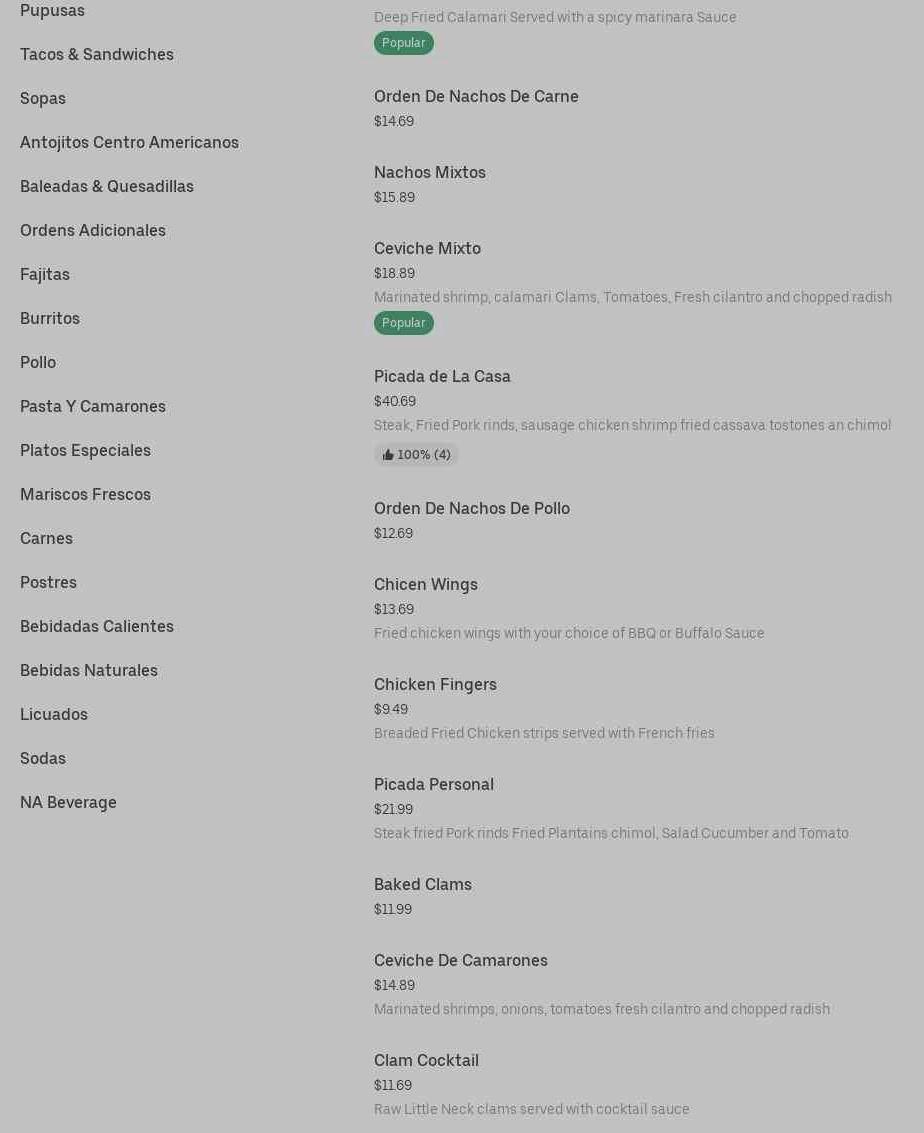Click the Popular badge under Ceviche Mixto
This screenshot has width=924, height=1133.
(403, 323)
